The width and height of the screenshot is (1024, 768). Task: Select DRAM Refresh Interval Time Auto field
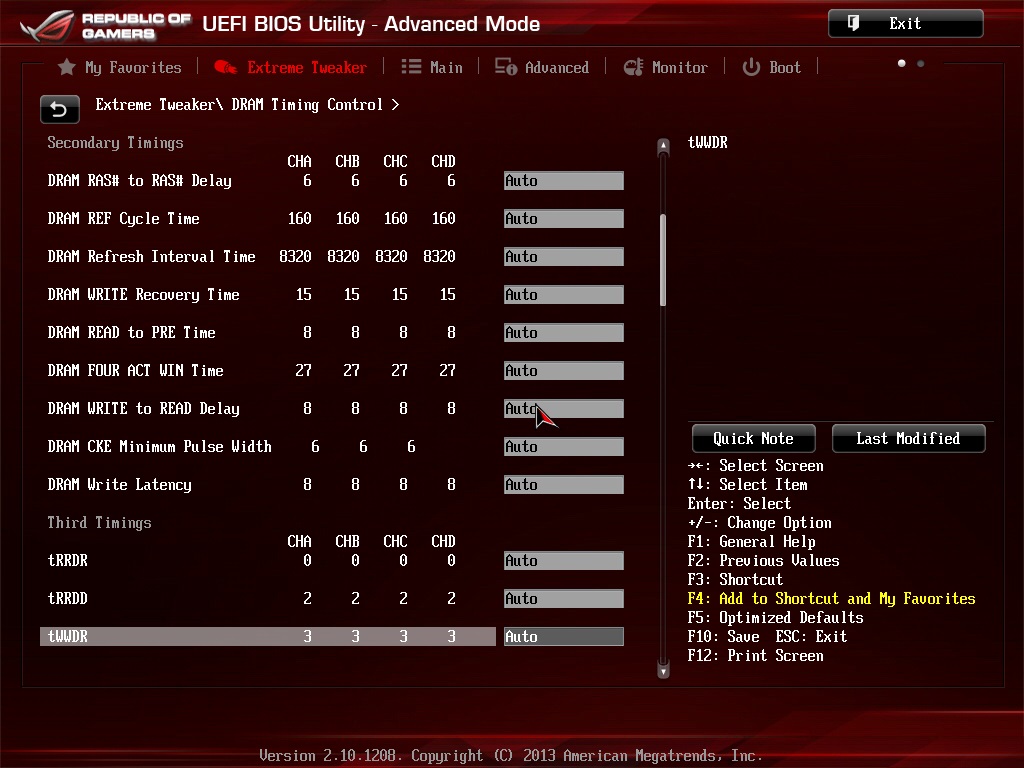pos(564,257)
